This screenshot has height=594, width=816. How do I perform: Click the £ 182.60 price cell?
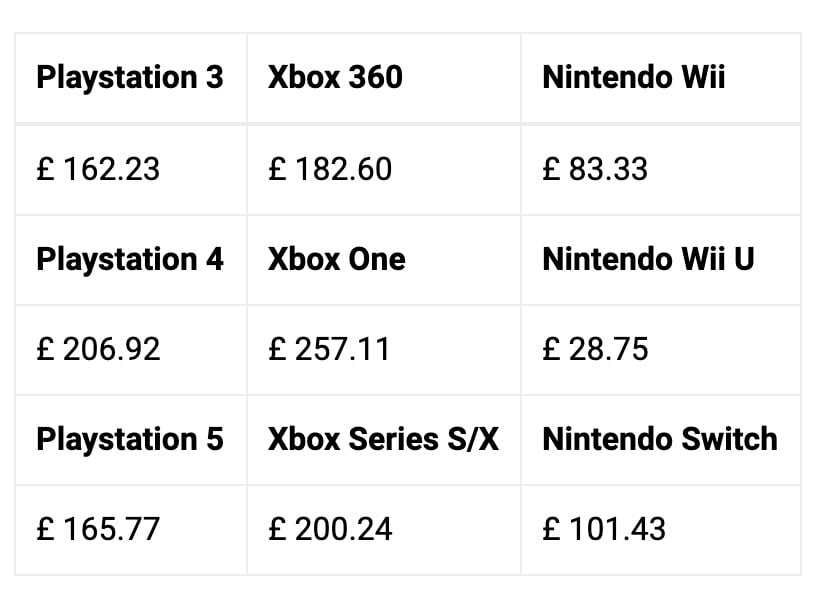click(330, 169)
